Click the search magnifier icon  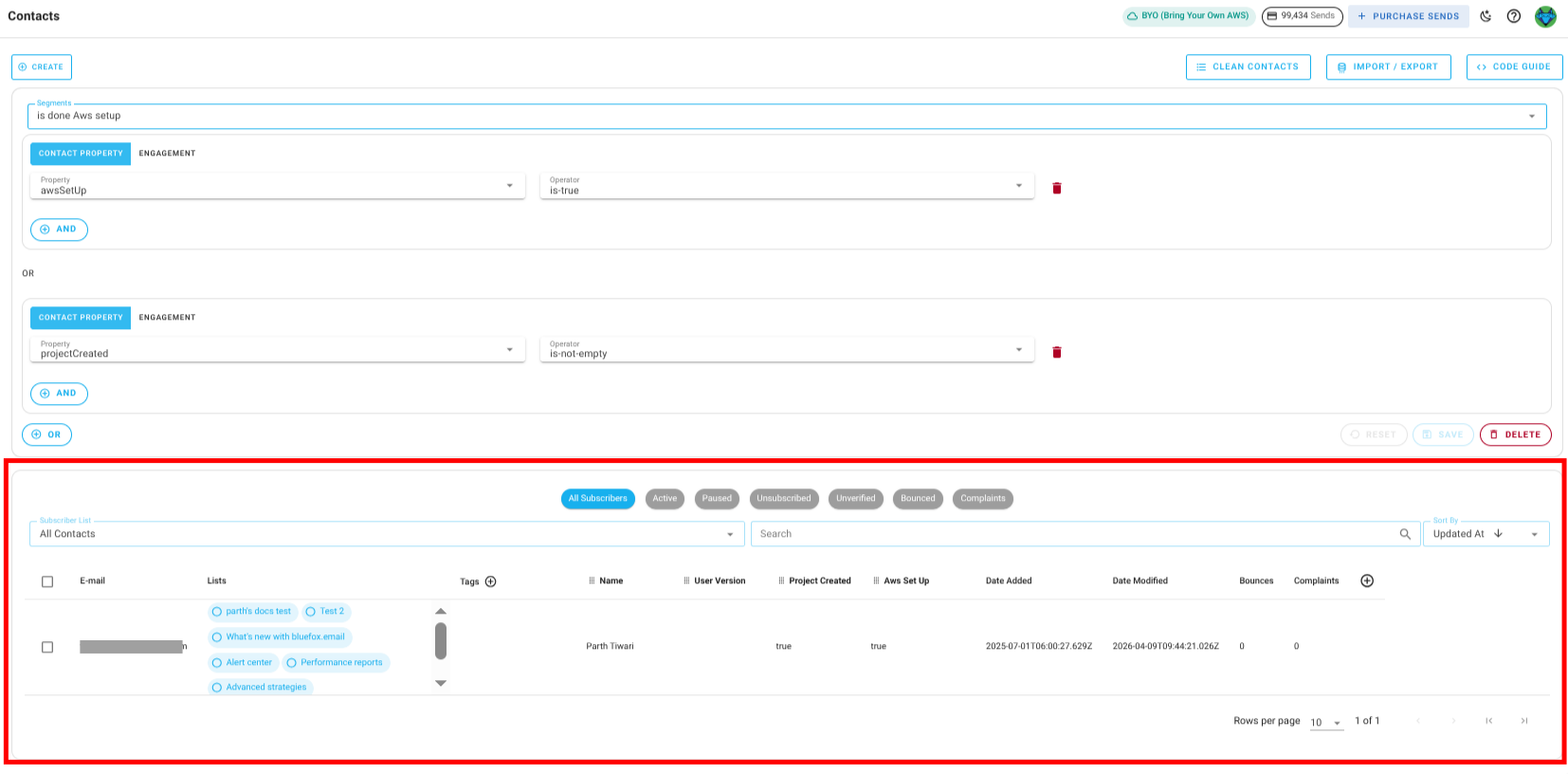click(1405, 534)
